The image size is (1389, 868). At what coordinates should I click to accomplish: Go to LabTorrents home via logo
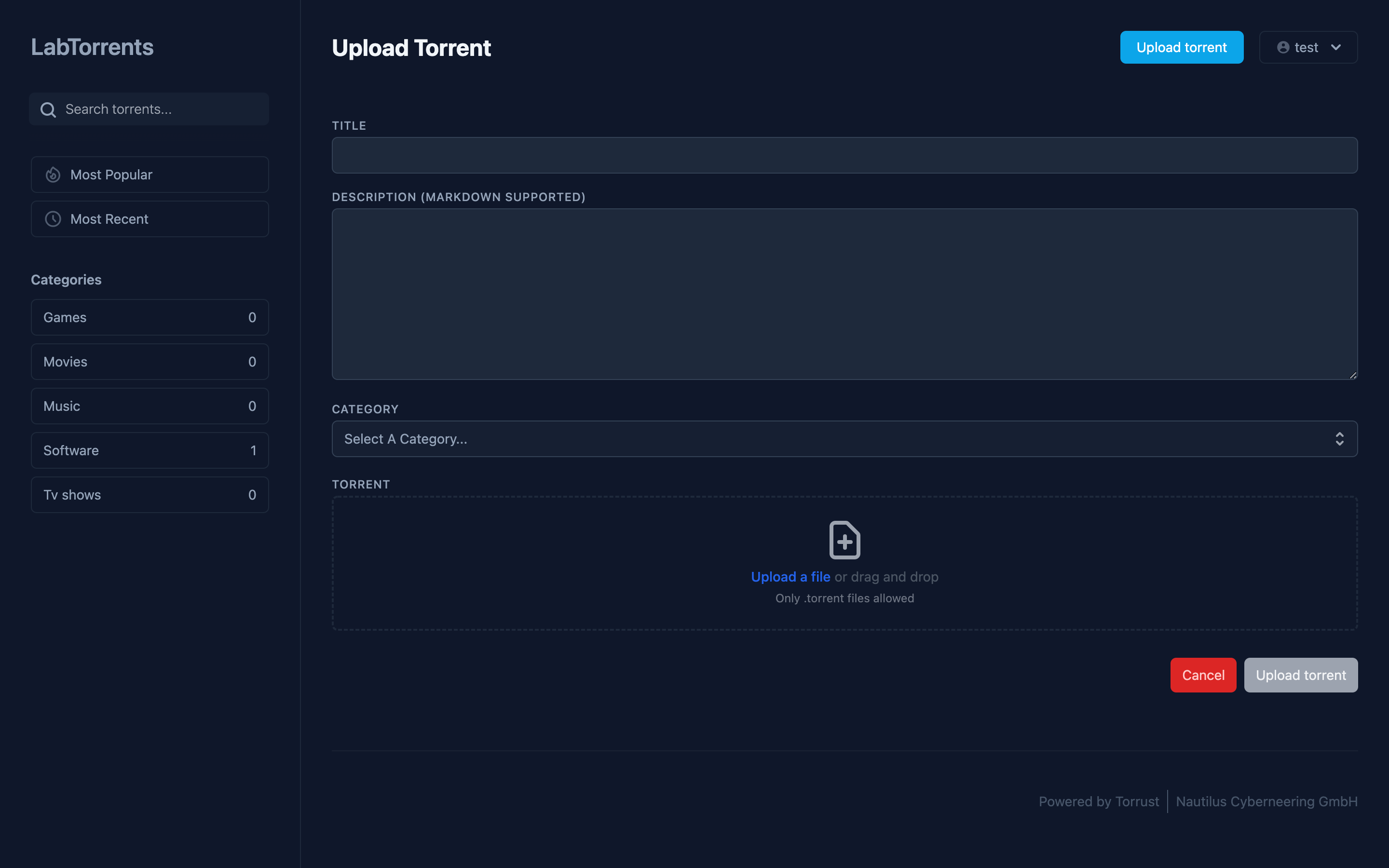click(93, 47)
